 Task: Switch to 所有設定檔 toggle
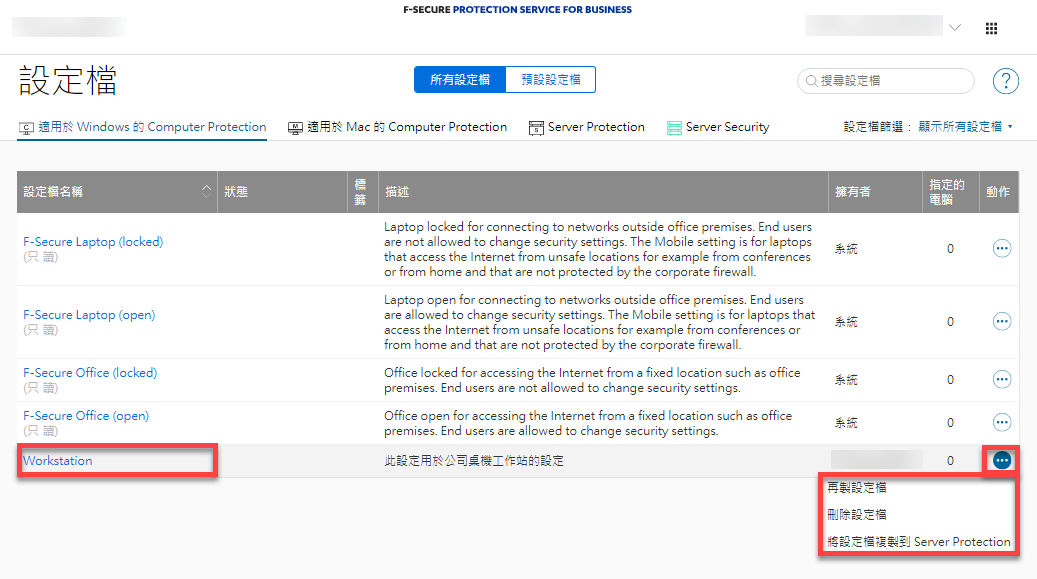(x=460, y=80)
